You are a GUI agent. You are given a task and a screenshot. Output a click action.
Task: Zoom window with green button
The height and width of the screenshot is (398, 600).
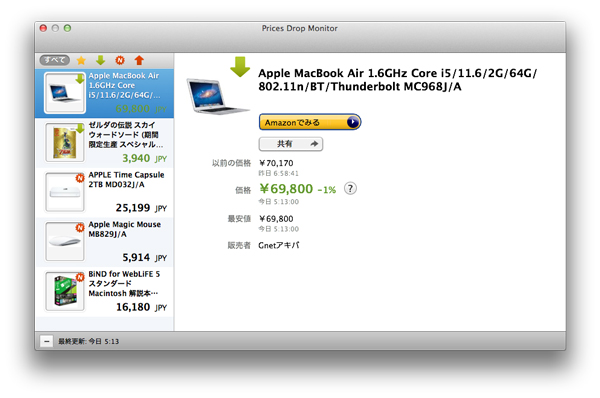(x=67, y=28)
